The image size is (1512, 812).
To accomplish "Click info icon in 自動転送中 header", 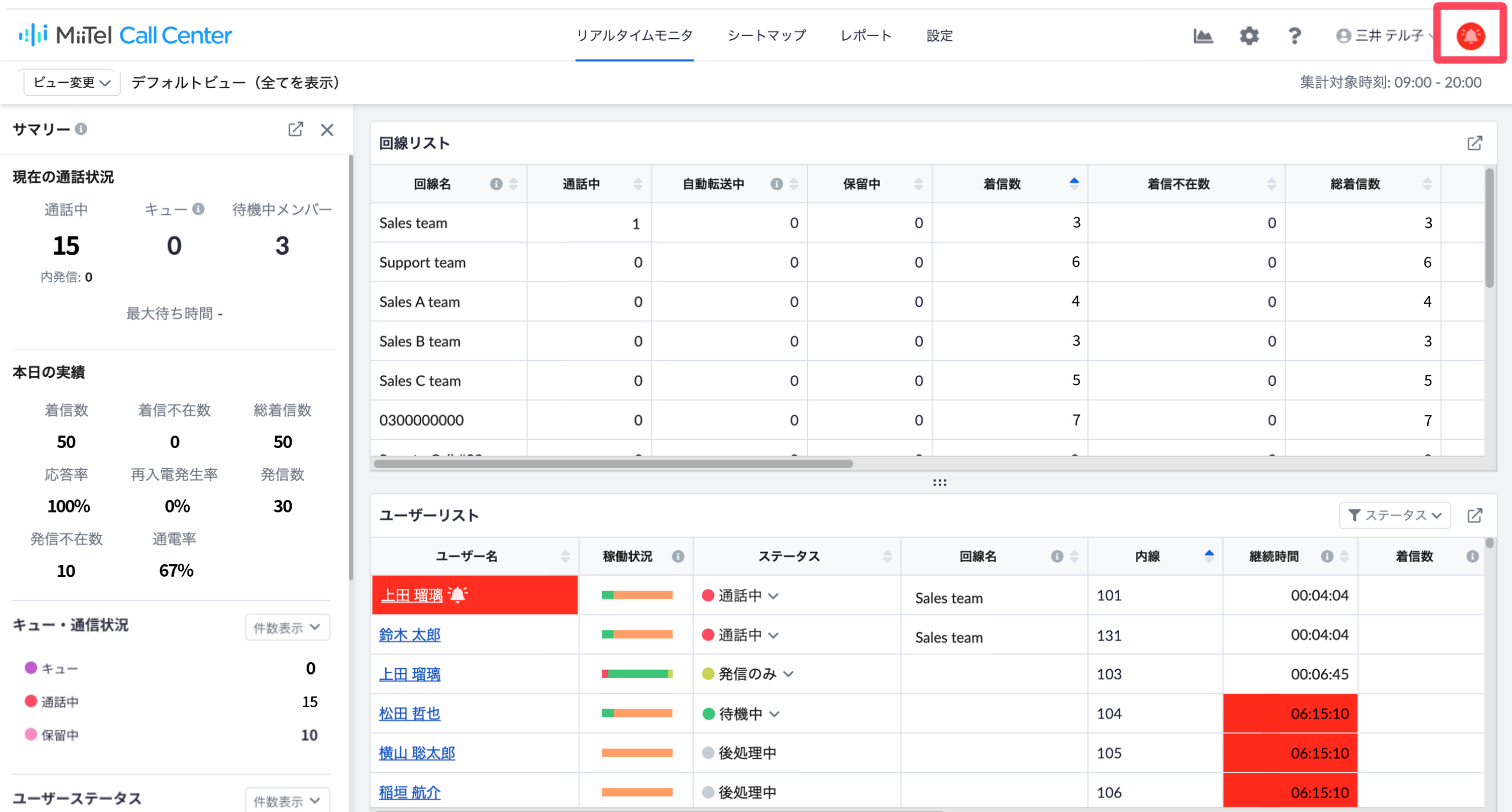I will pyautogui.click(x=776, y=184).
